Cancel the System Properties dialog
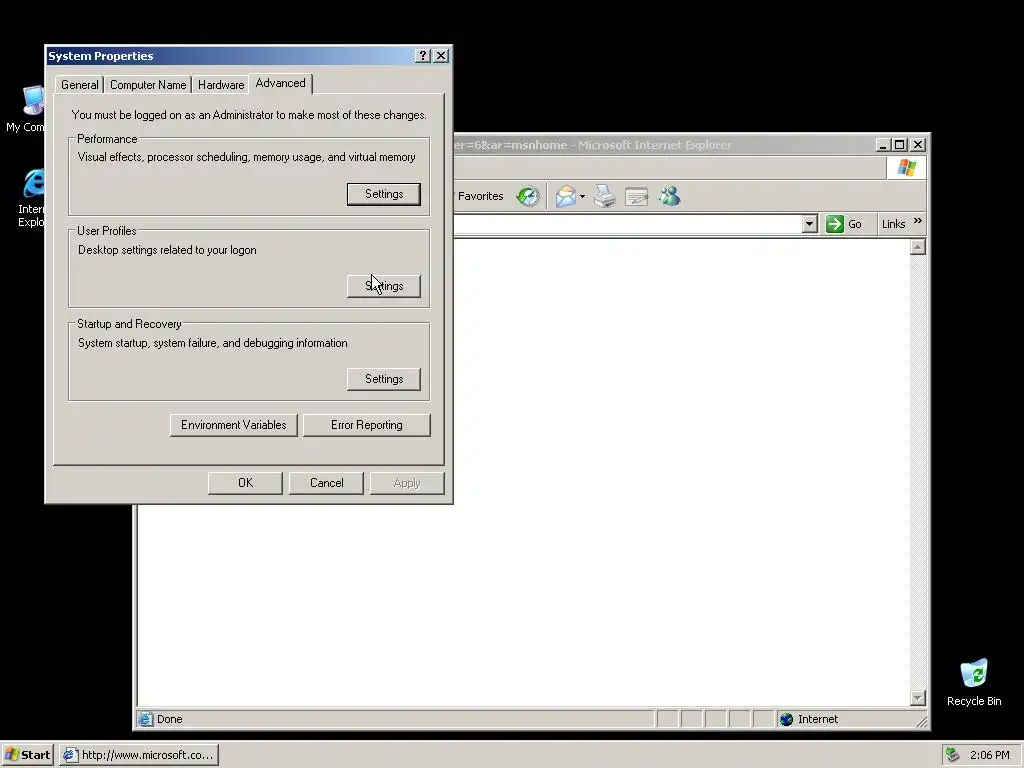 [327, 483]
